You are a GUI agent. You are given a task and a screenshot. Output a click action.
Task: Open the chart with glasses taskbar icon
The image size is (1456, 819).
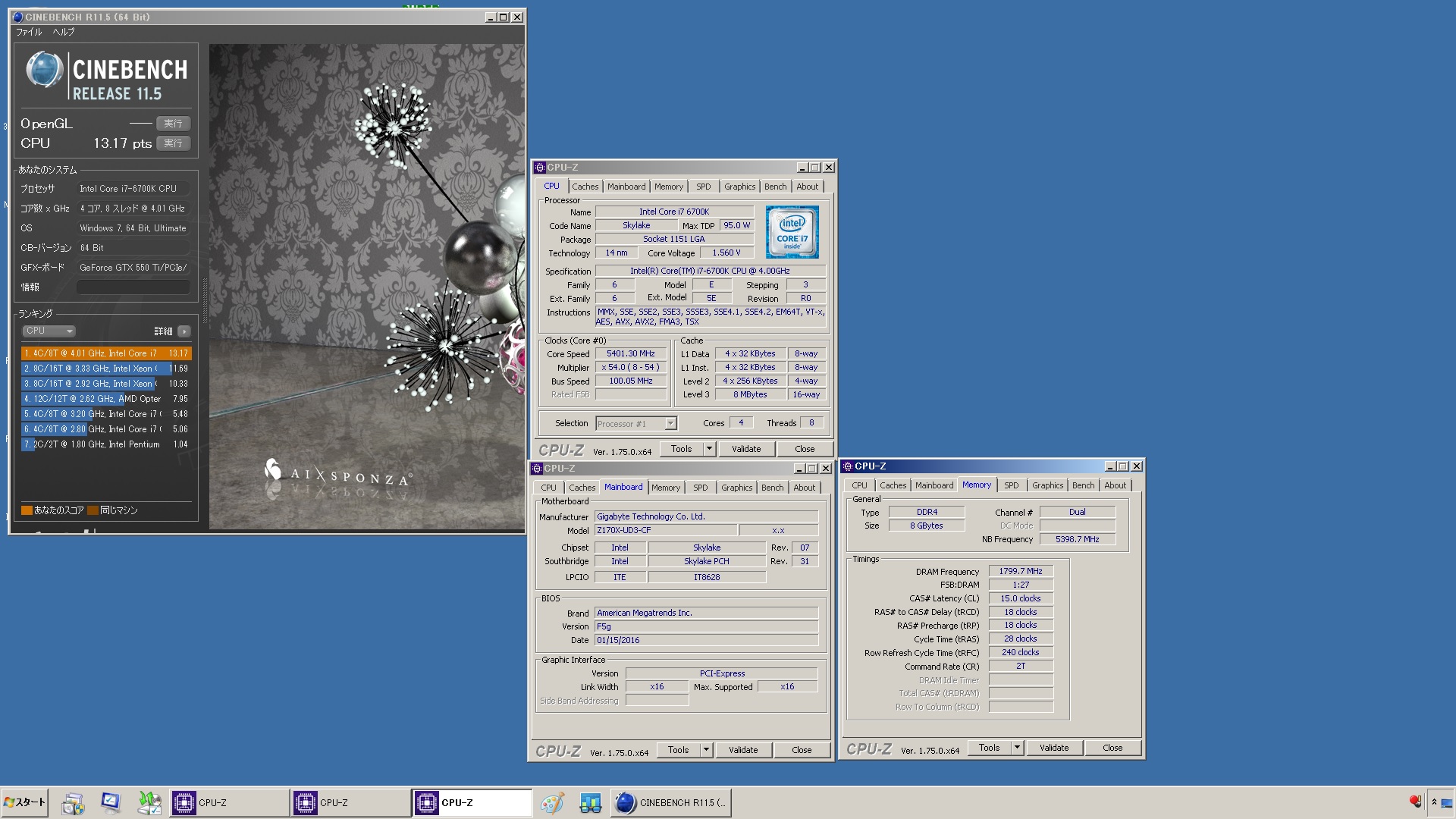point(590,802)
